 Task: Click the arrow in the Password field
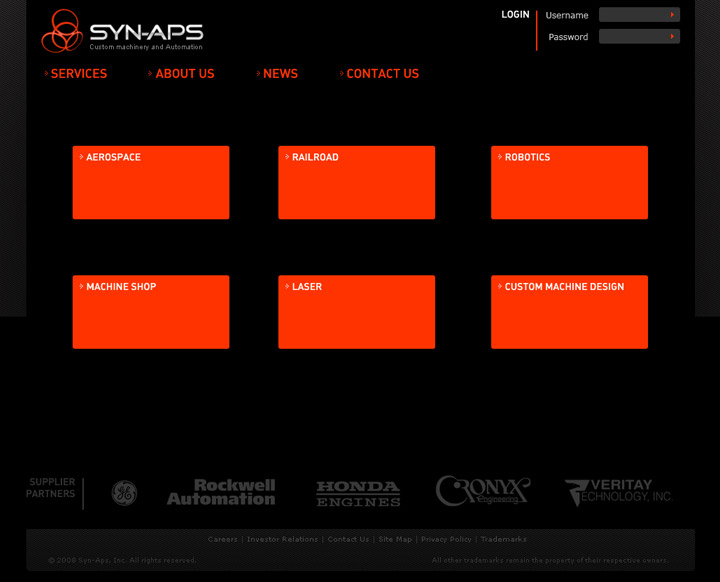(x=673, y=37)
